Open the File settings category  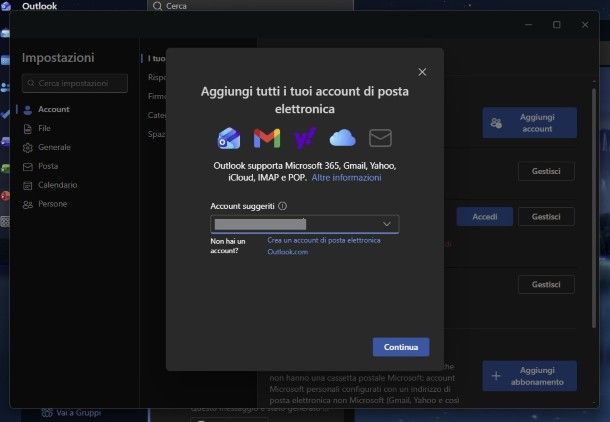45,128
